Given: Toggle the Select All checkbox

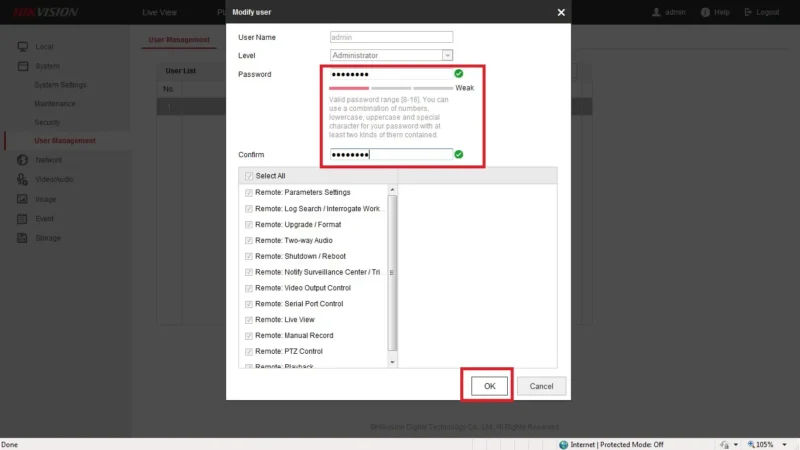Looking at the screenshot, I should pos(248,176).
